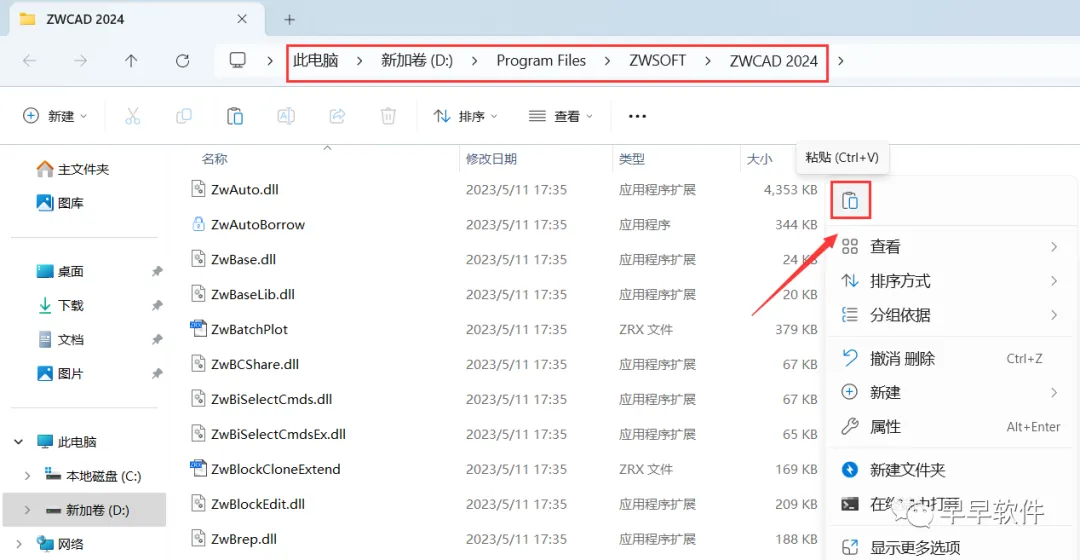Select file ZwBCShare.dll
The height and width of the screenshot is (560, 1080).
point(255,364)
